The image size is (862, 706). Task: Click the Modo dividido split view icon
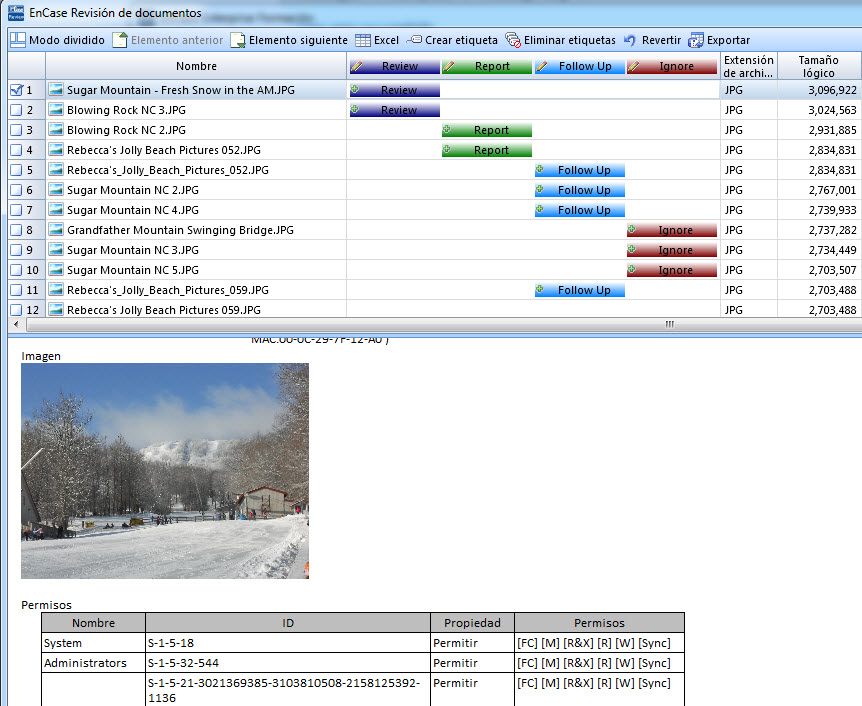click(18, 40)
